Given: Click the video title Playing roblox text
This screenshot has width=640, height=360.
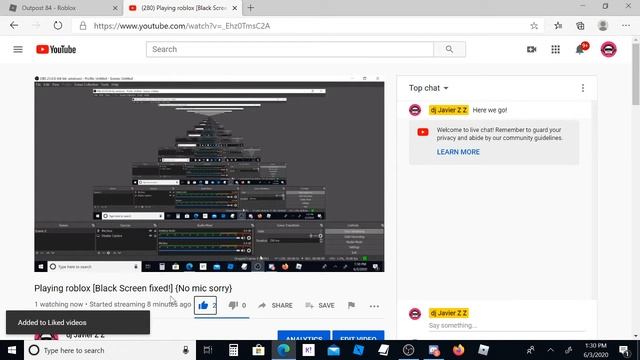Looking at the screenshot, I should pos(133,288).
